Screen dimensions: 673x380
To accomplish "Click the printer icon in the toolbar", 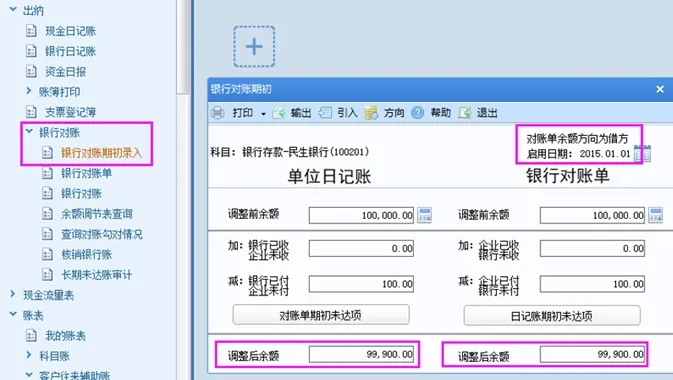I will pyautogui.click(x=218, y=113).
